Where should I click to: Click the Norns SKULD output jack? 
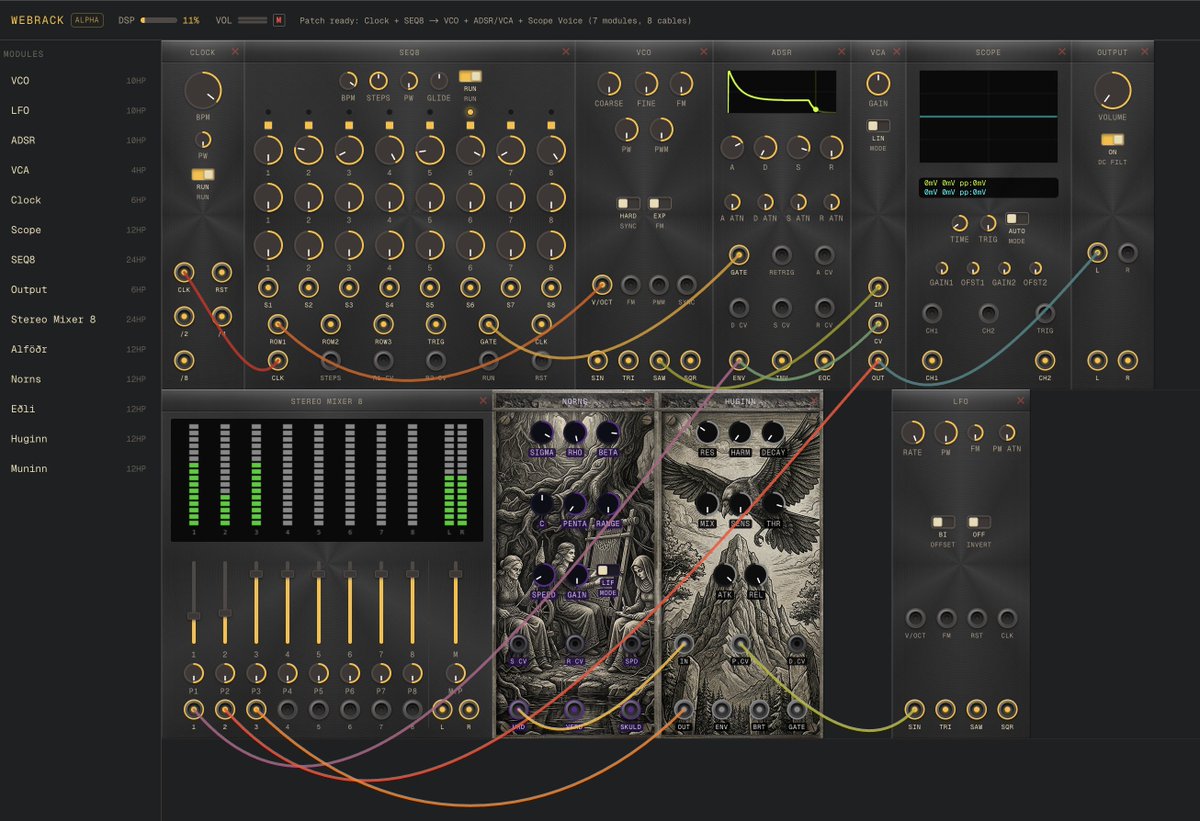tap(631, 709)
